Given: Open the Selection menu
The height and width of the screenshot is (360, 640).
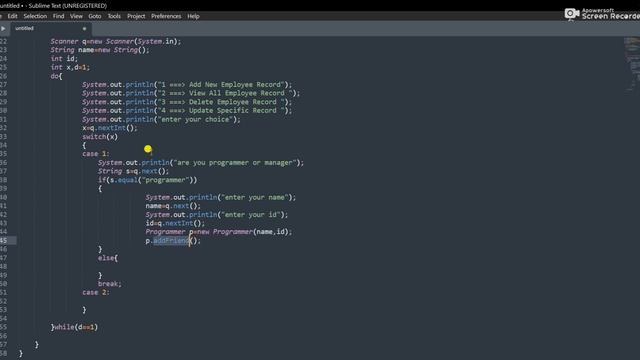Looking at the screenshot, I should (35, 16).
